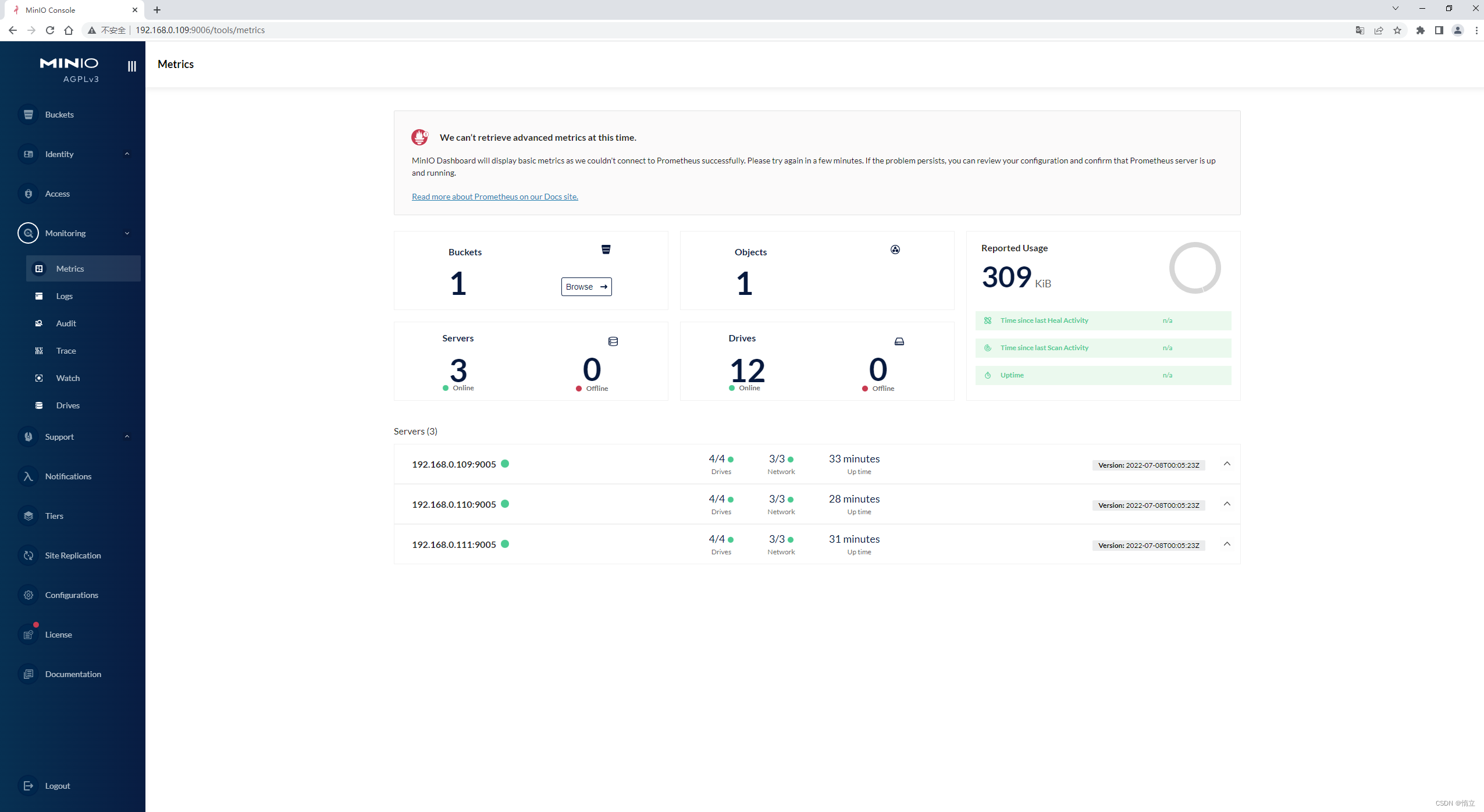
Task: Click the translate page icon
Action: (1360, 30)
